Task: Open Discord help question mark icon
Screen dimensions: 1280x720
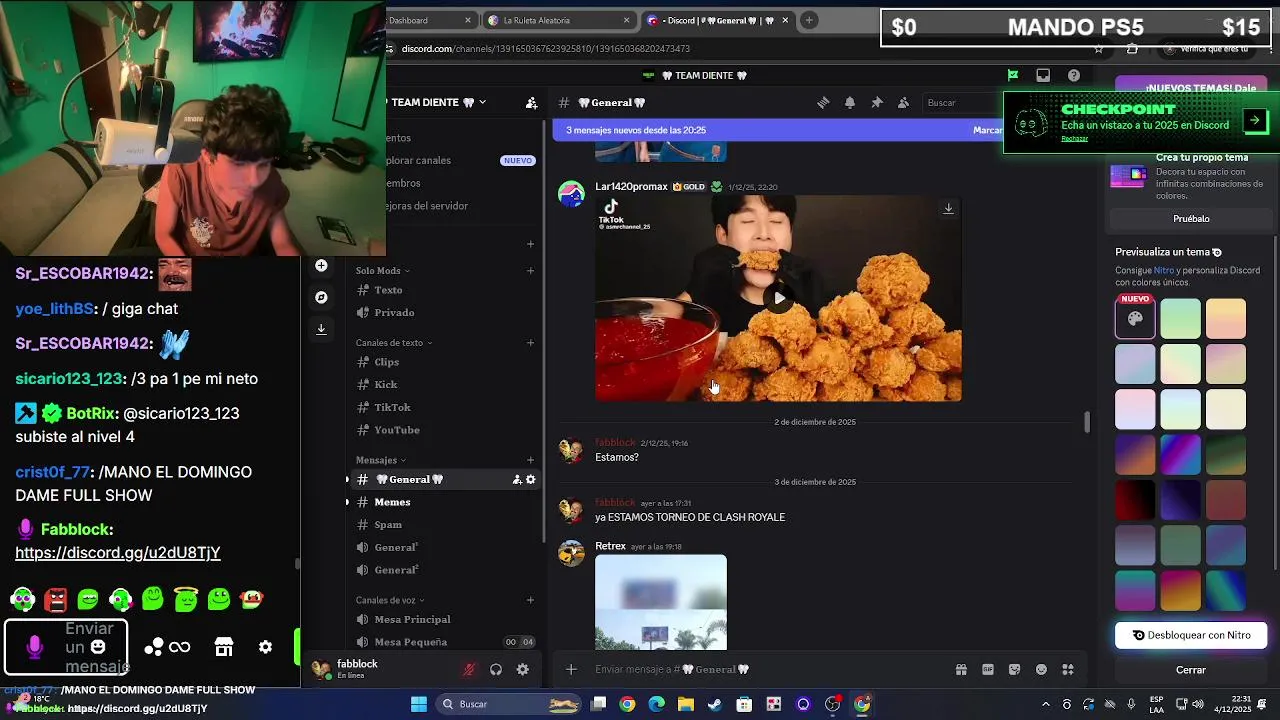Action: 1074,75
